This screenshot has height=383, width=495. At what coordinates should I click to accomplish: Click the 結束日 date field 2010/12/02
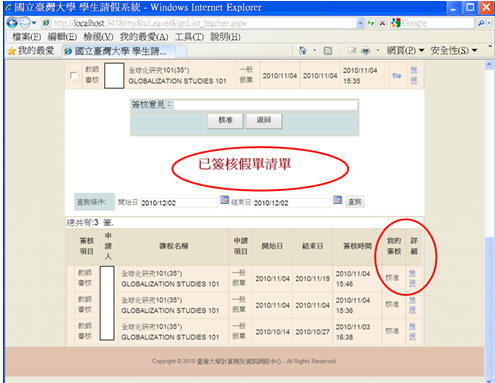(x=291, y=203)
